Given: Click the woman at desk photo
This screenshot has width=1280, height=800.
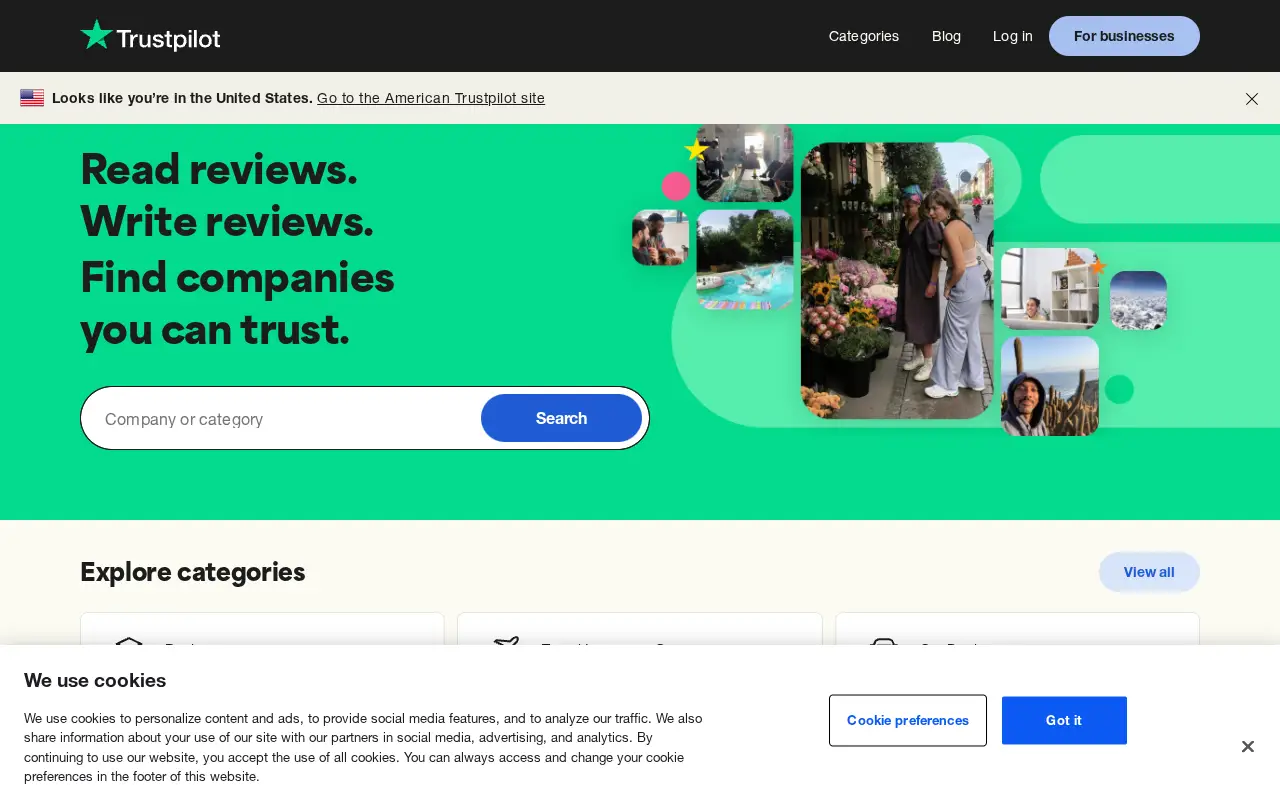Looking at the screenshot, I should (x=1050, y=288).
